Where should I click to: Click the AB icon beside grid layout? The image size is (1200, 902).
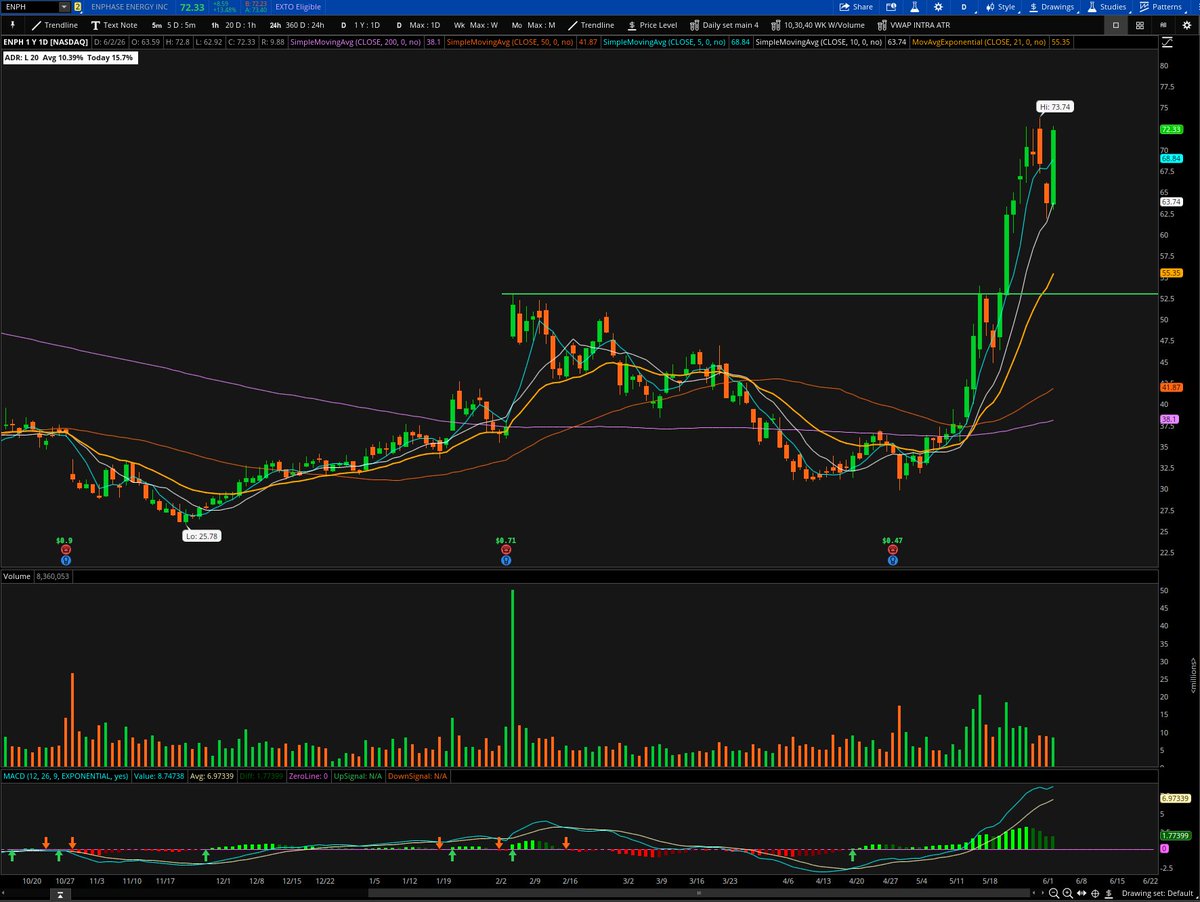[1163, 25]
